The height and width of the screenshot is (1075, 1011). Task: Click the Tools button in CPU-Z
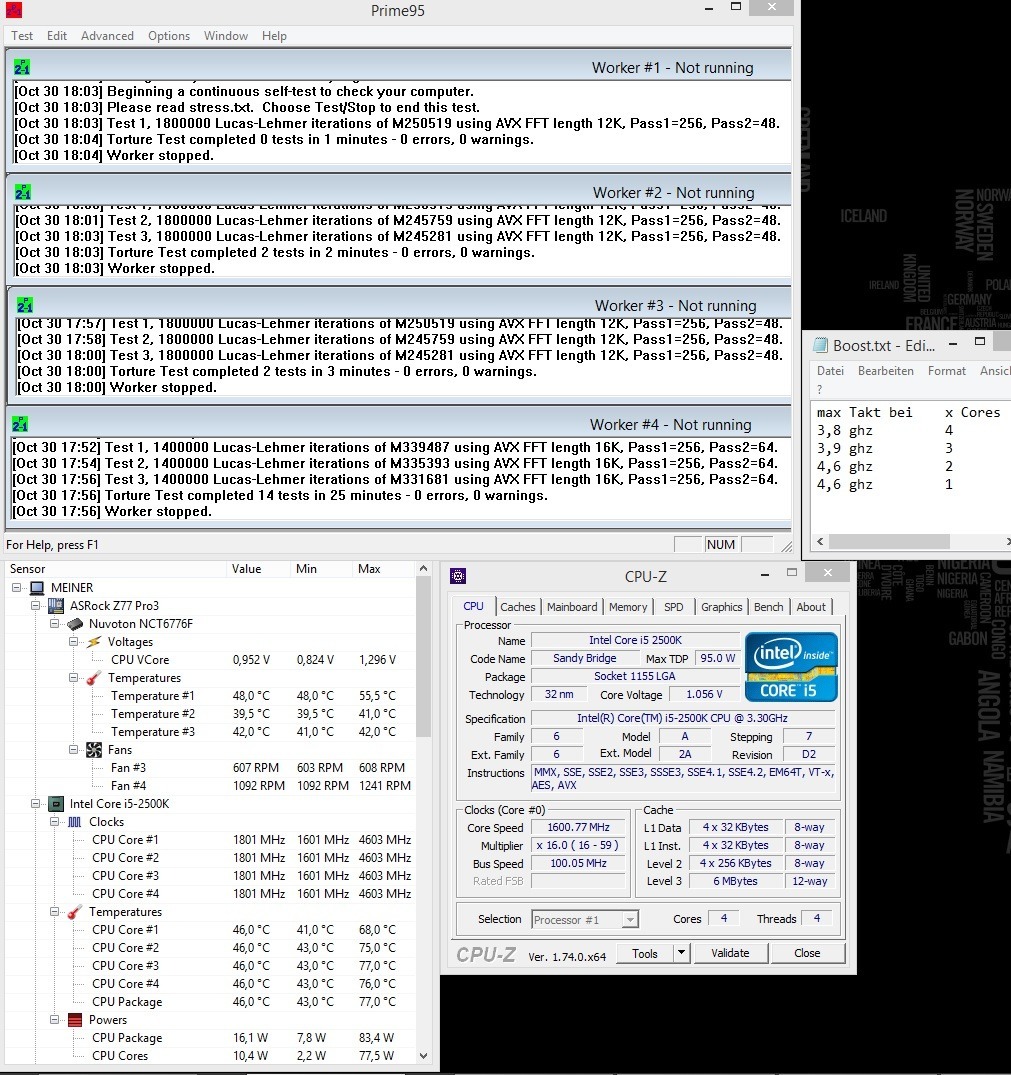(x=644, y=953)
